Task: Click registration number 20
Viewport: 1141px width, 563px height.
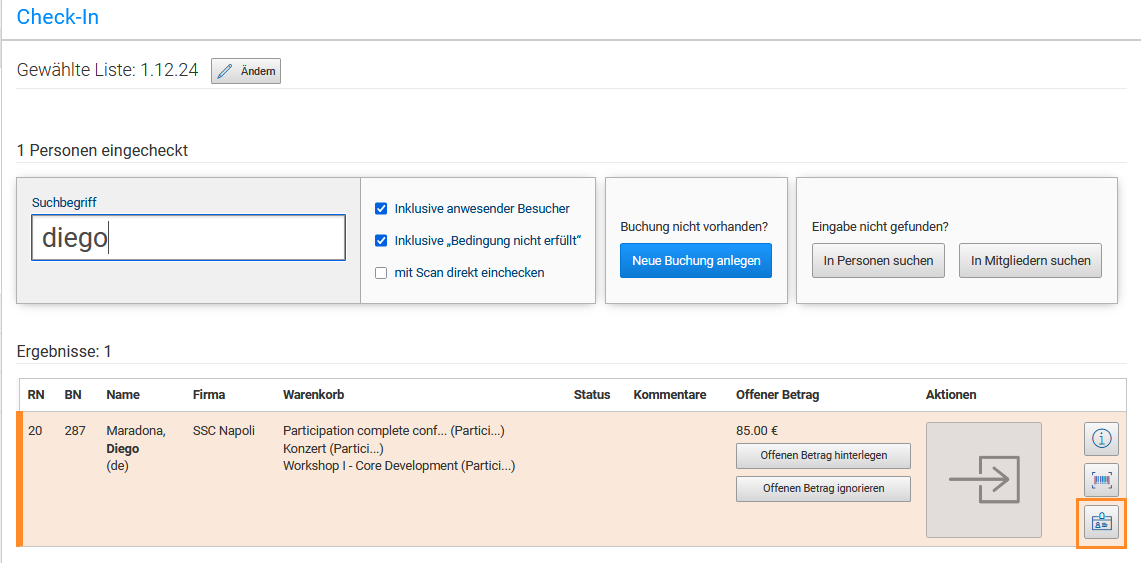Action: point(35,431)
